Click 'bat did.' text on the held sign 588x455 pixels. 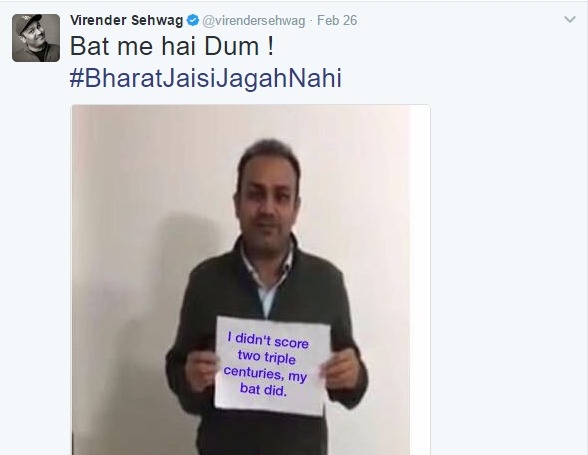(263, 389)
